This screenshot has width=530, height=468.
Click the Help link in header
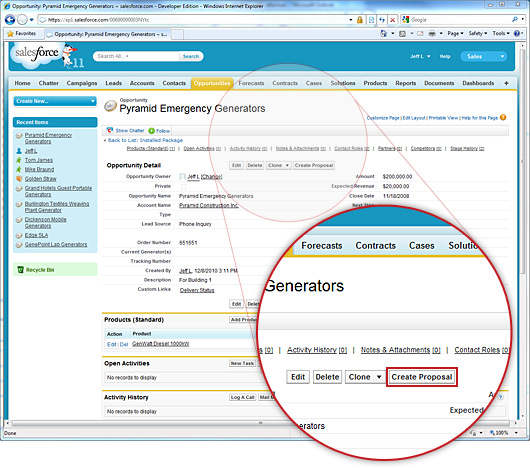point(445,56)
